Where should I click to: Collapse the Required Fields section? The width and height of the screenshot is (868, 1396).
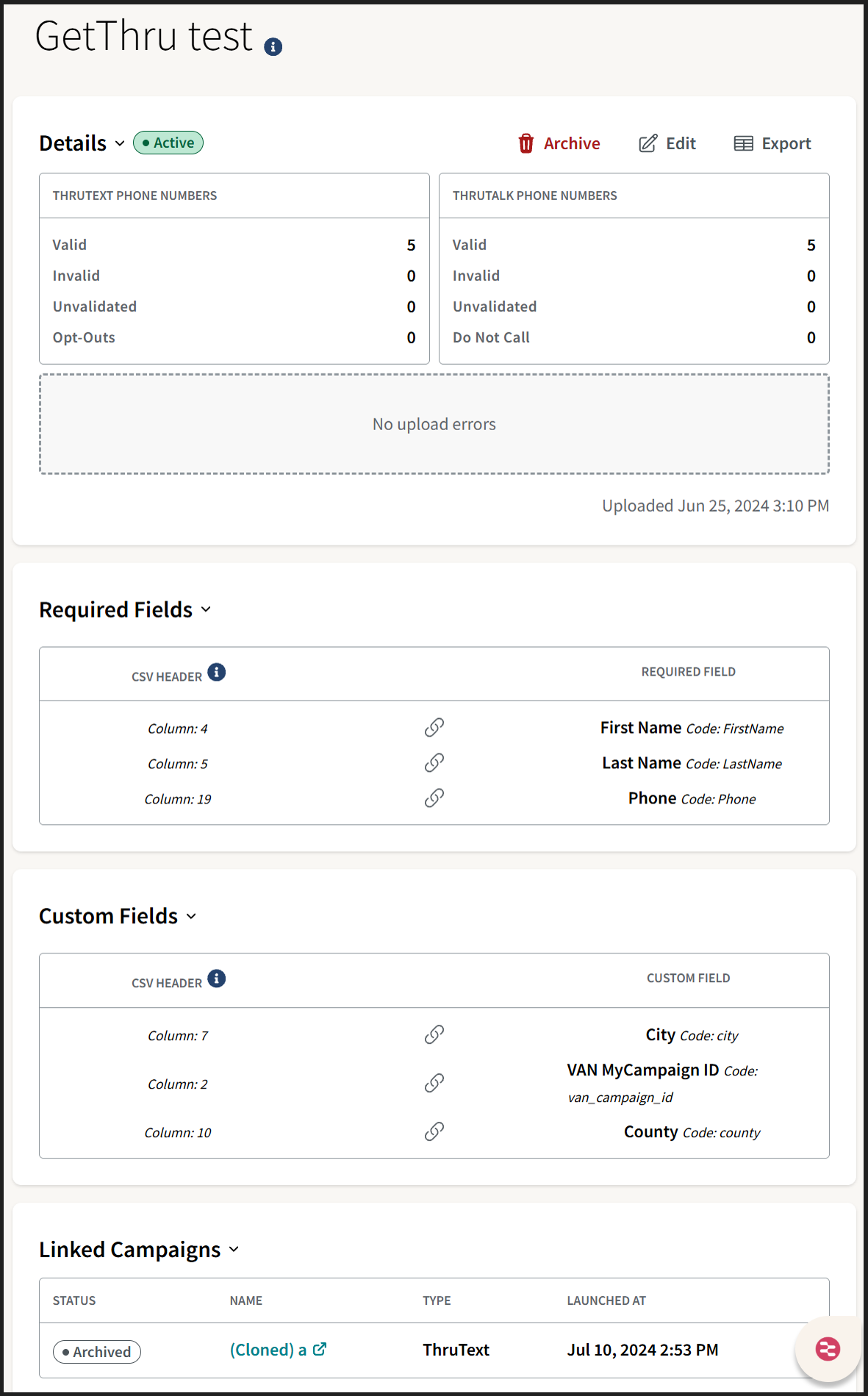pos(206,609)
